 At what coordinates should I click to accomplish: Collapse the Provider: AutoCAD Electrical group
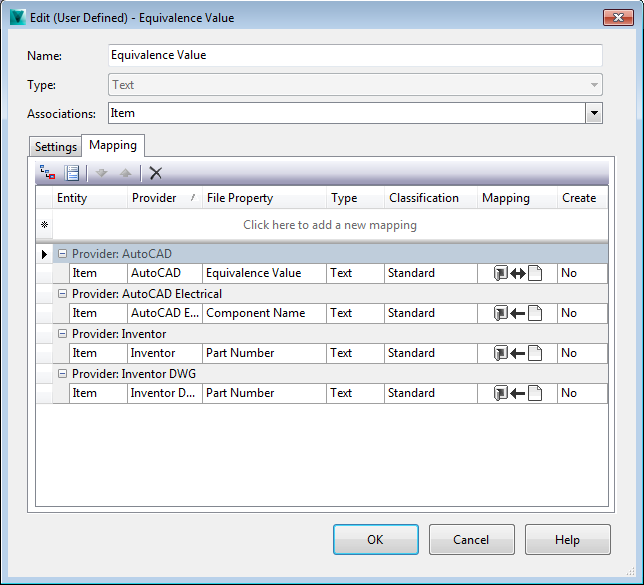pos(62,293)
